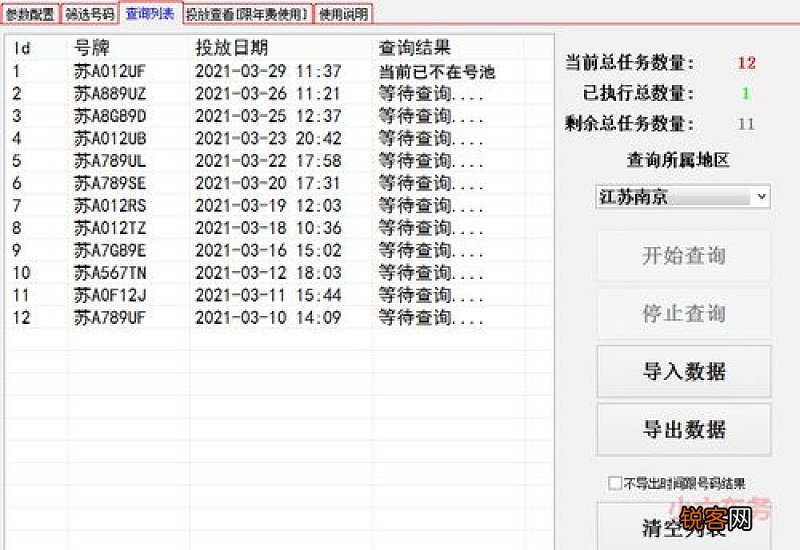Click date 2021-03-11 15:44
This screenshot has width=800, height=550.
[268, 295]
